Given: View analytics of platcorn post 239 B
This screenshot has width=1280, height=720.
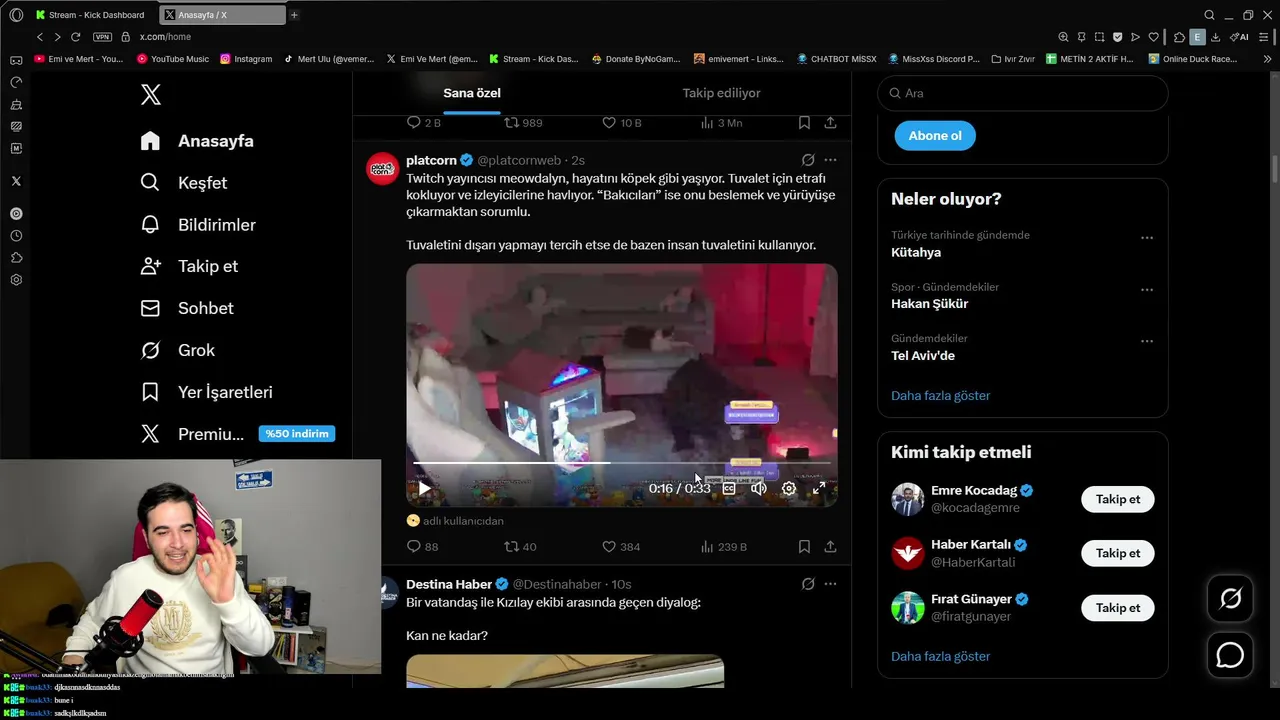Looking at the screenshot, I should pos(723,547).
